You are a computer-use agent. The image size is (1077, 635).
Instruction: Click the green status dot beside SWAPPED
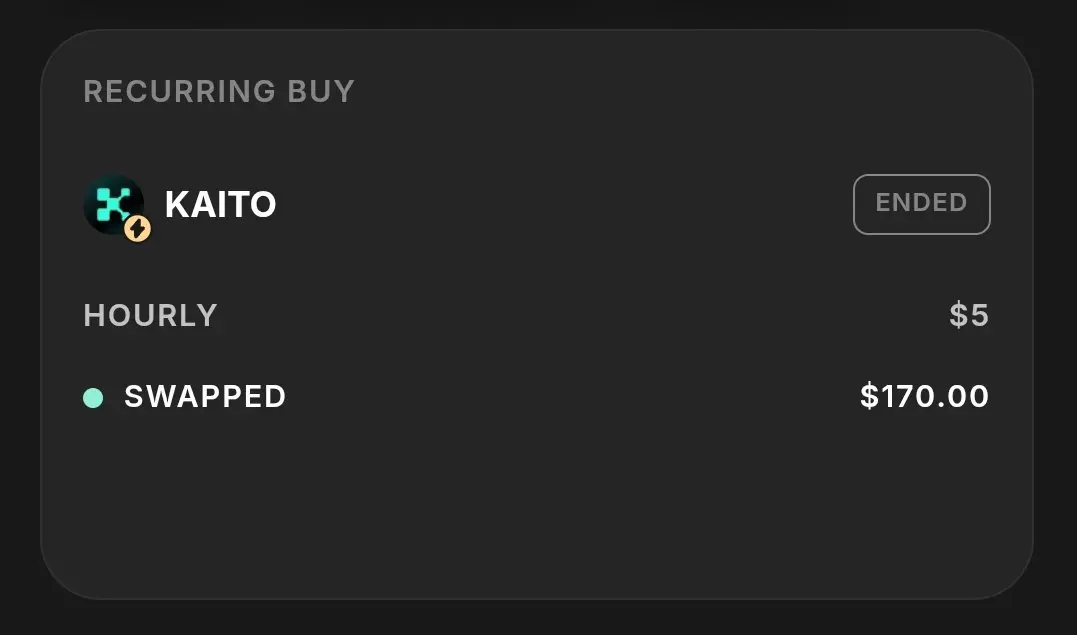(93, 398)
